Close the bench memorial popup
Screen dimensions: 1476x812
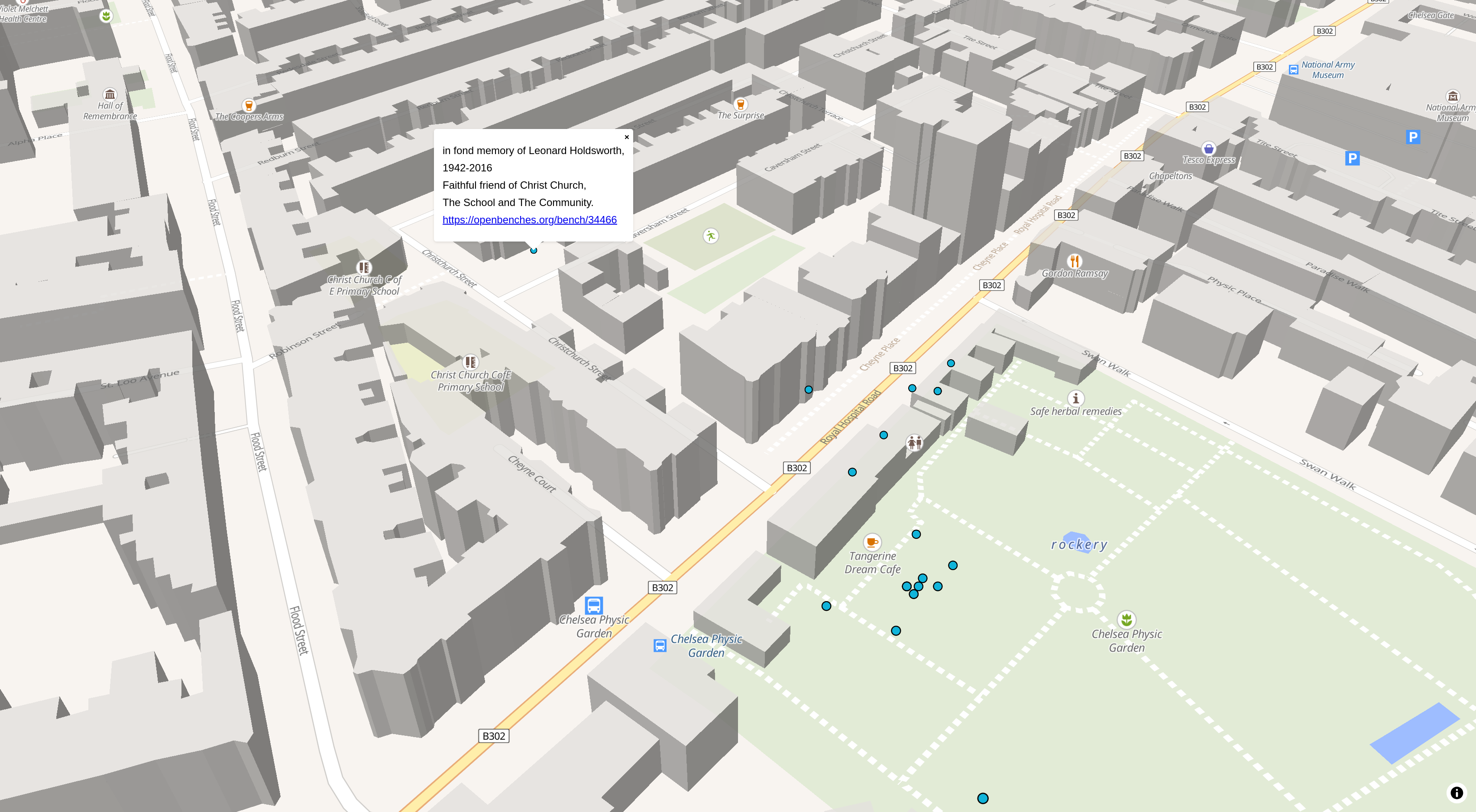point(626,138)
